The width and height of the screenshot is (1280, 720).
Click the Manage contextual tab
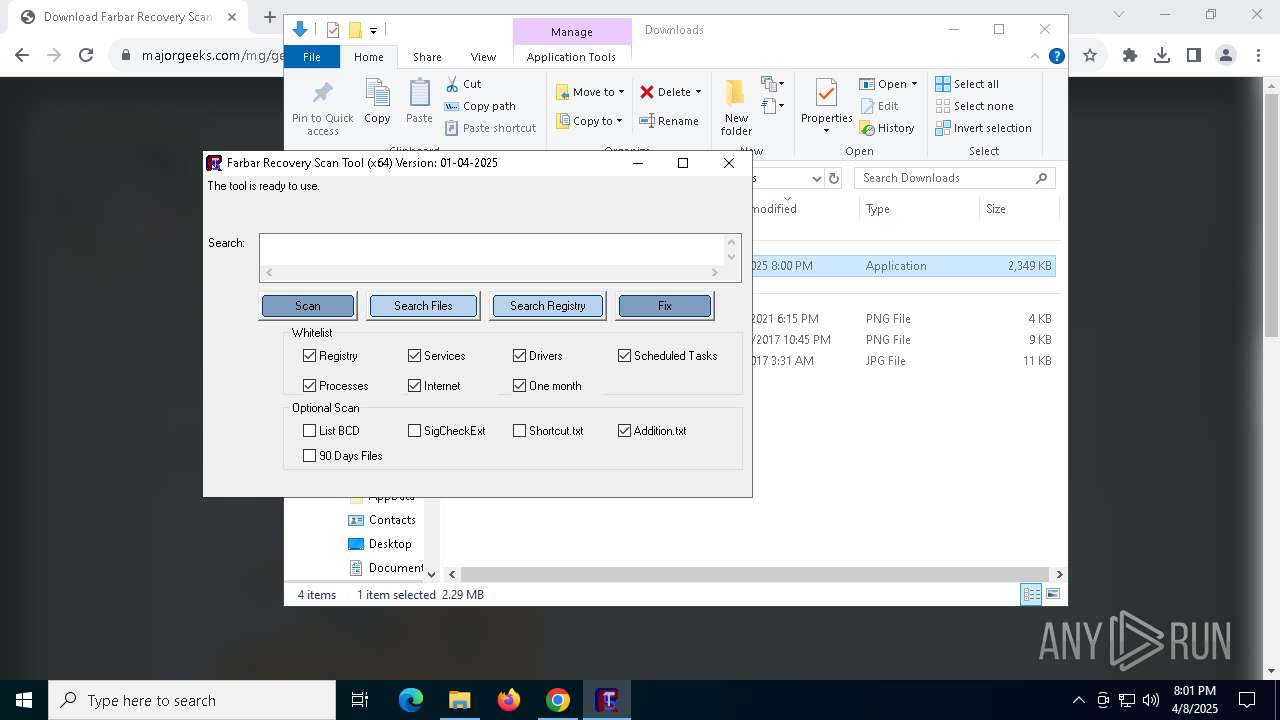coord(572,32)
